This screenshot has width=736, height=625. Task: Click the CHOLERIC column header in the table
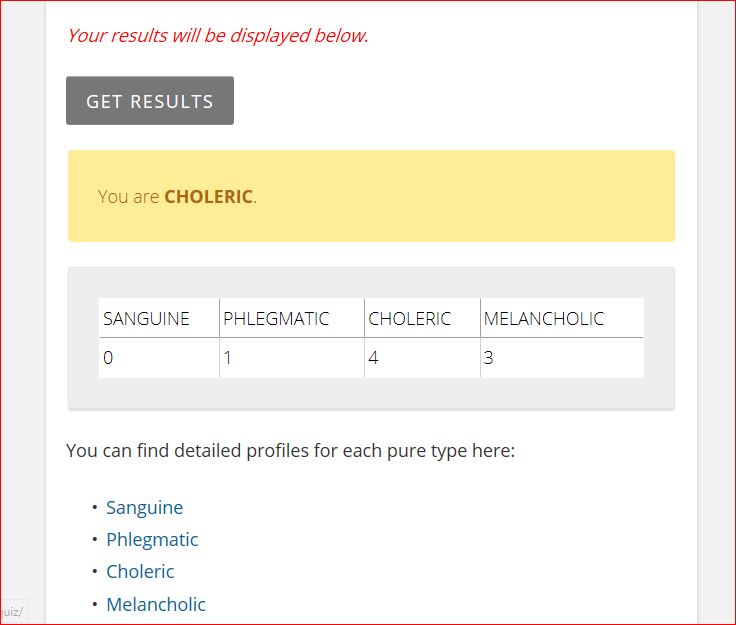tap(410, 319)
